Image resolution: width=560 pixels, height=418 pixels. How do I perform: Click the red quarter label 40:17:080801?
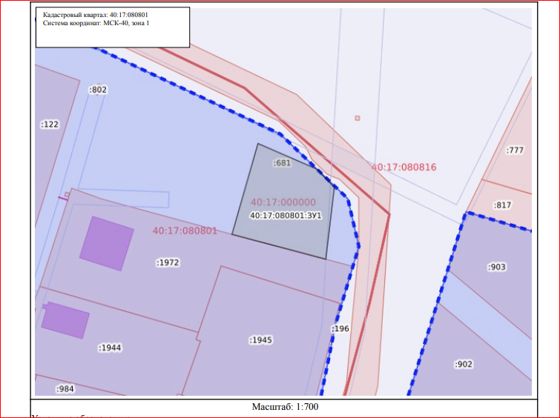pos(185,231)
